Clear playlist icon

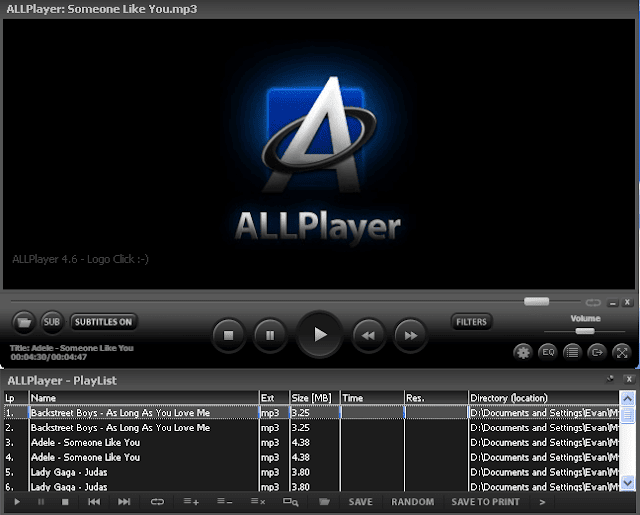[258, 502]
